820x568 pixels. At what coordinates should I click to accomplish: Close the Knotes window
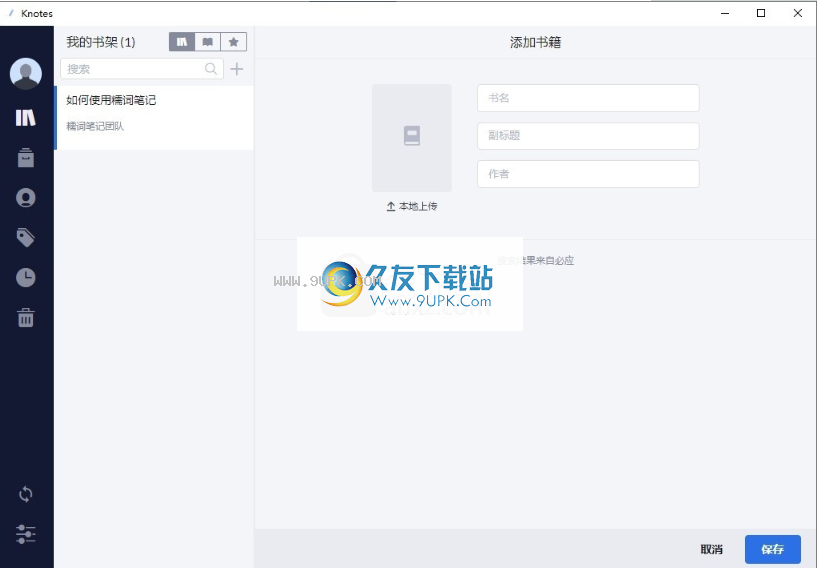[x=798, y=13]
